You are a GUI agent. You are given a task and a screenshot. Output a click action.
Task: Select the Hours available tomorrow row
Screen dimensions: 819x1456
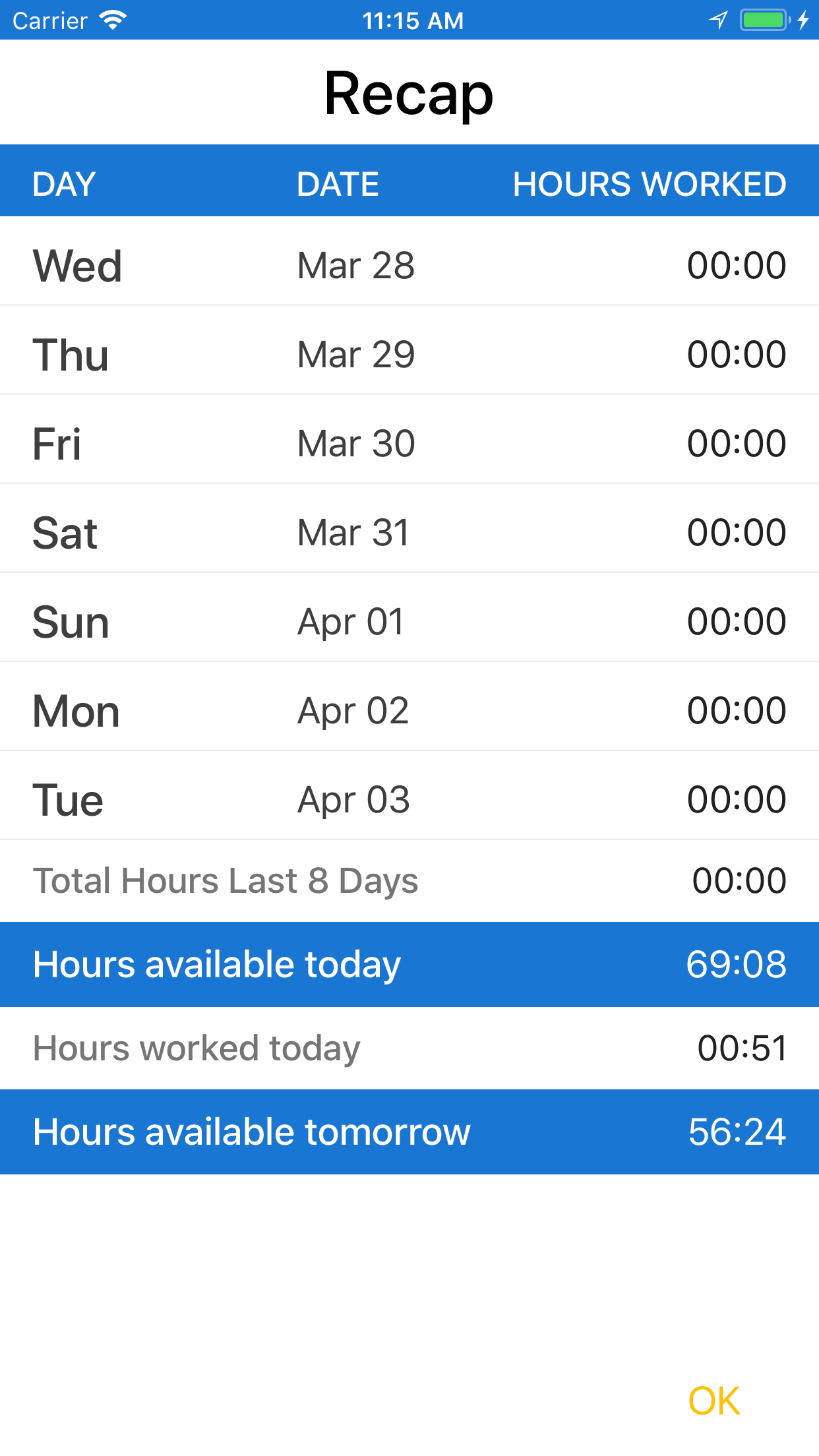pos(409,1132)
